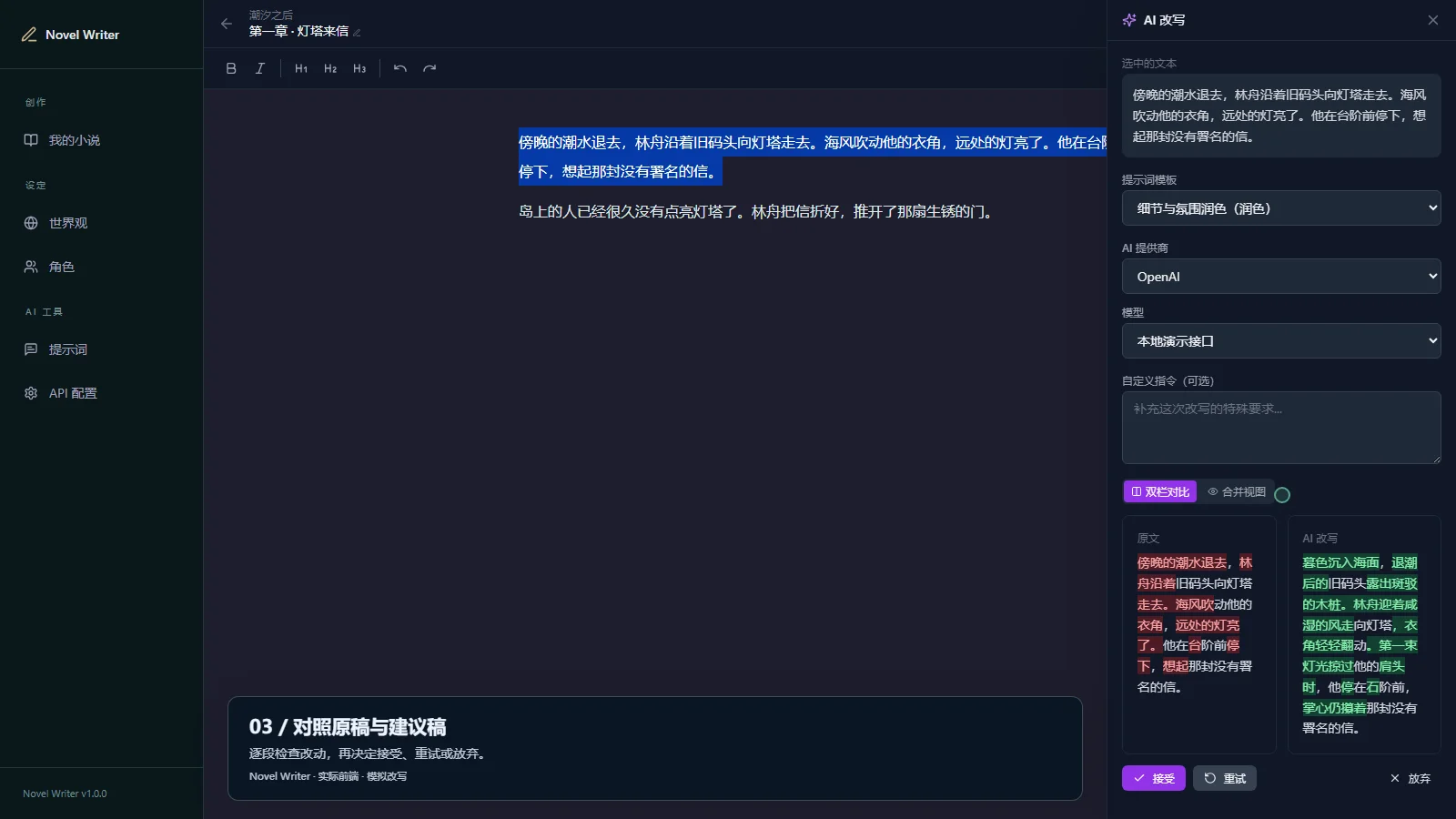Apply H3 heading style
The height and width of the screenshot is (819, 1456).
359,68
